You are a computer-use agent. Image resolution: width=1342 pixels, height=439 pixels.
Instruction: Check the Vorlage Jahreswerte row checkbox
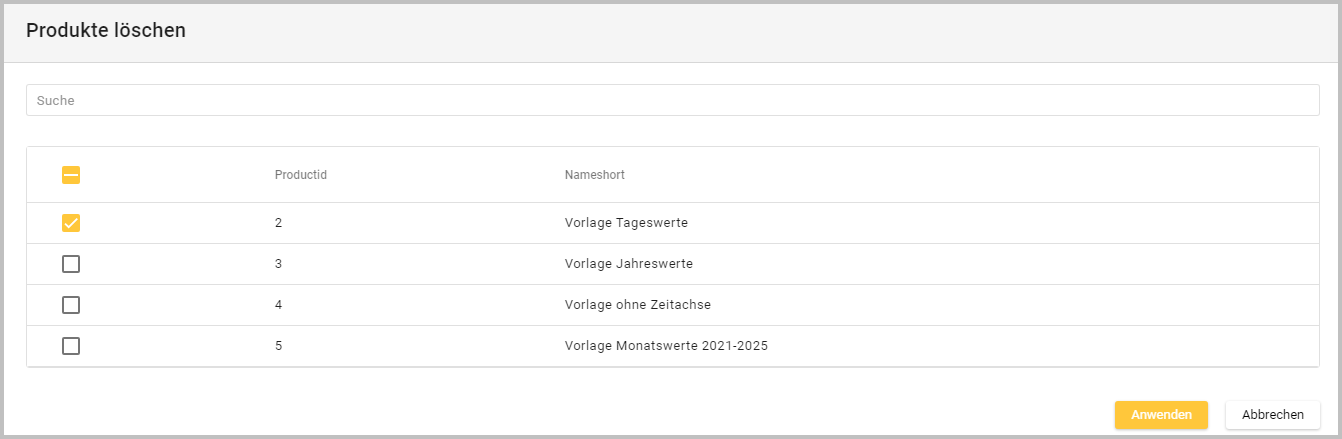pos(71,264)
